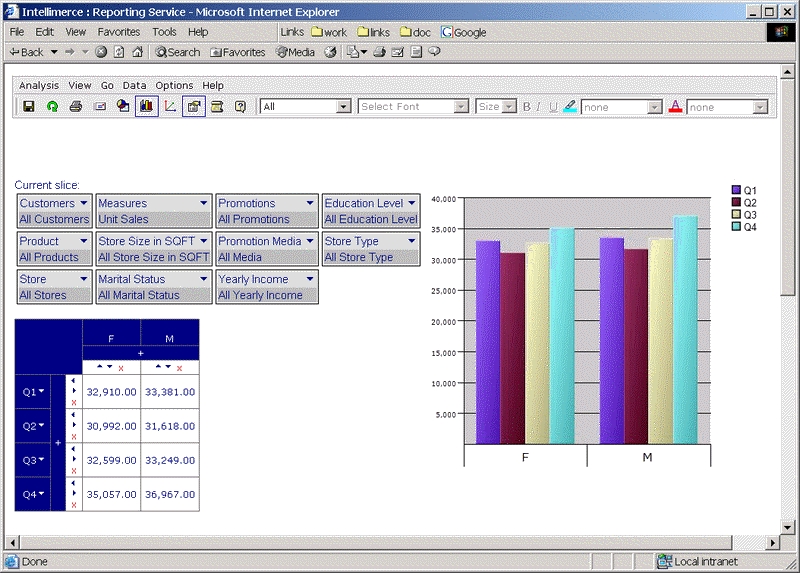Open the Size dropdown

509,107
